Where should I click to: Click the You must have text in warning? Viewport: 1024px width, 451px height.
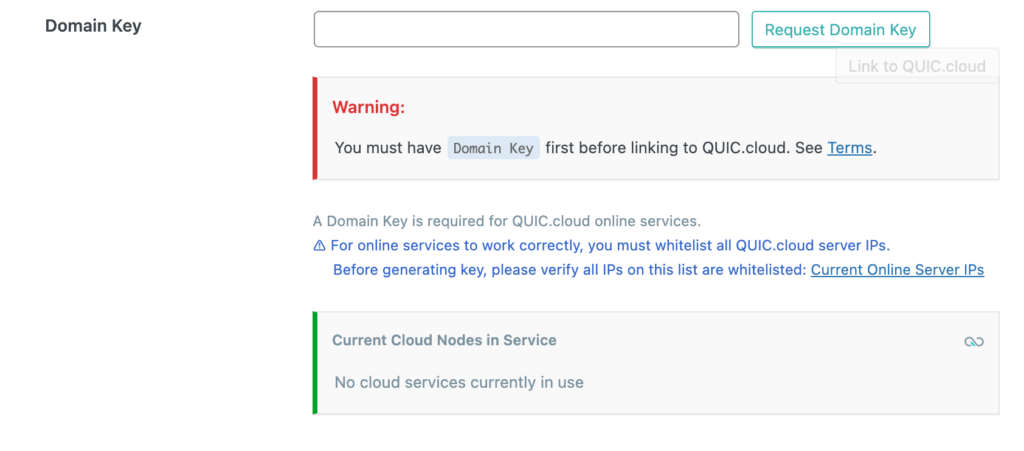(388, 148)
